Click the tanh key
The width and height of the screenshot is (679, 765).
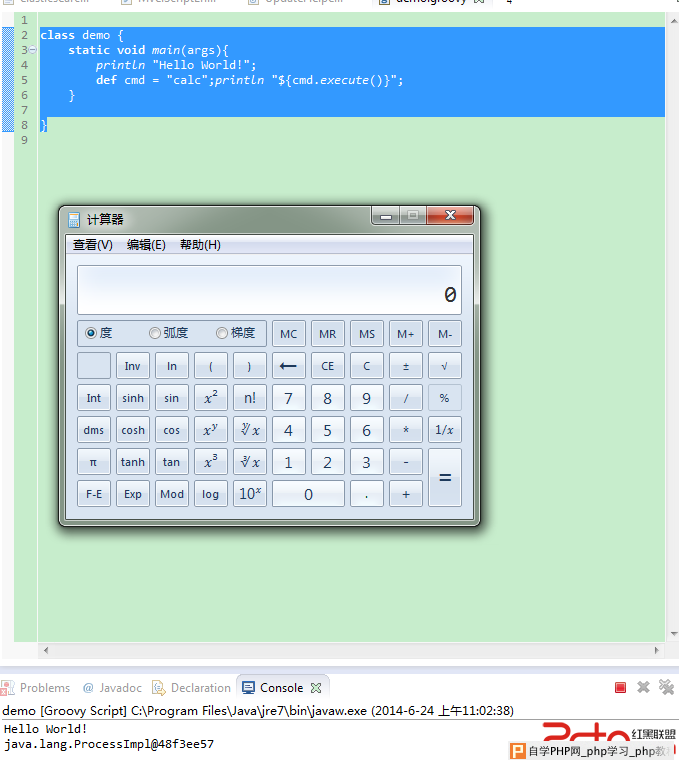pyautogui.click(x=133, y=462)
